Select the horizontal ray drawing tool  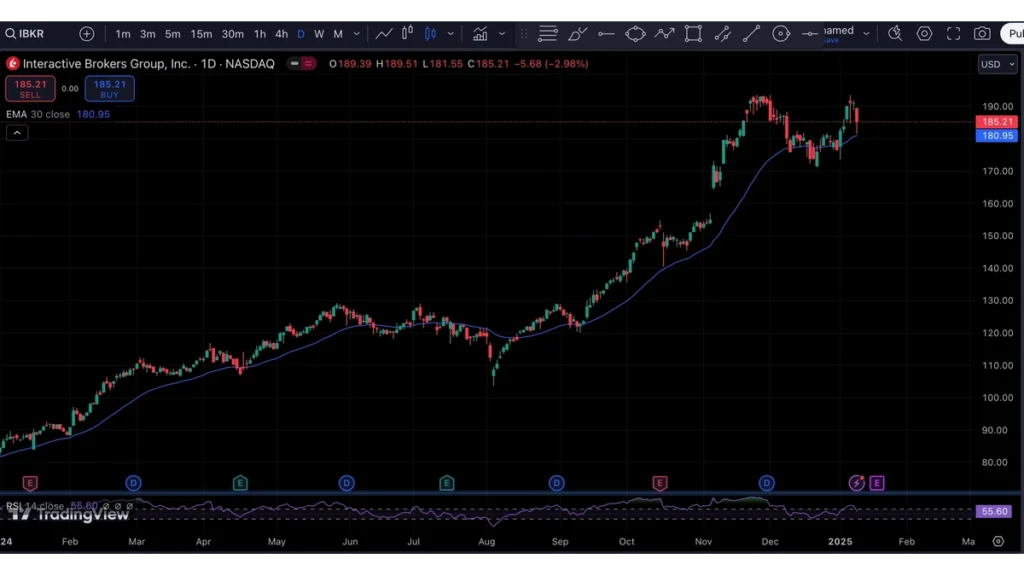click(606, 33)
